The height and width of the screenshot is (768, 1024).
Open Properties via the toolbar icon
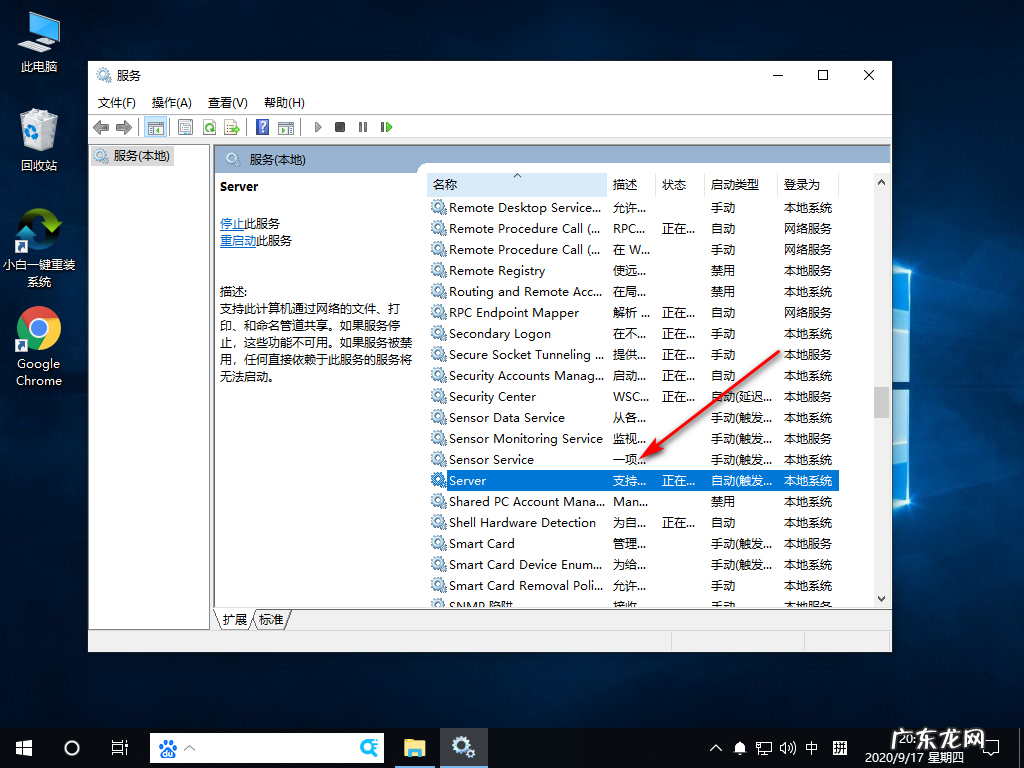point(185,127)
